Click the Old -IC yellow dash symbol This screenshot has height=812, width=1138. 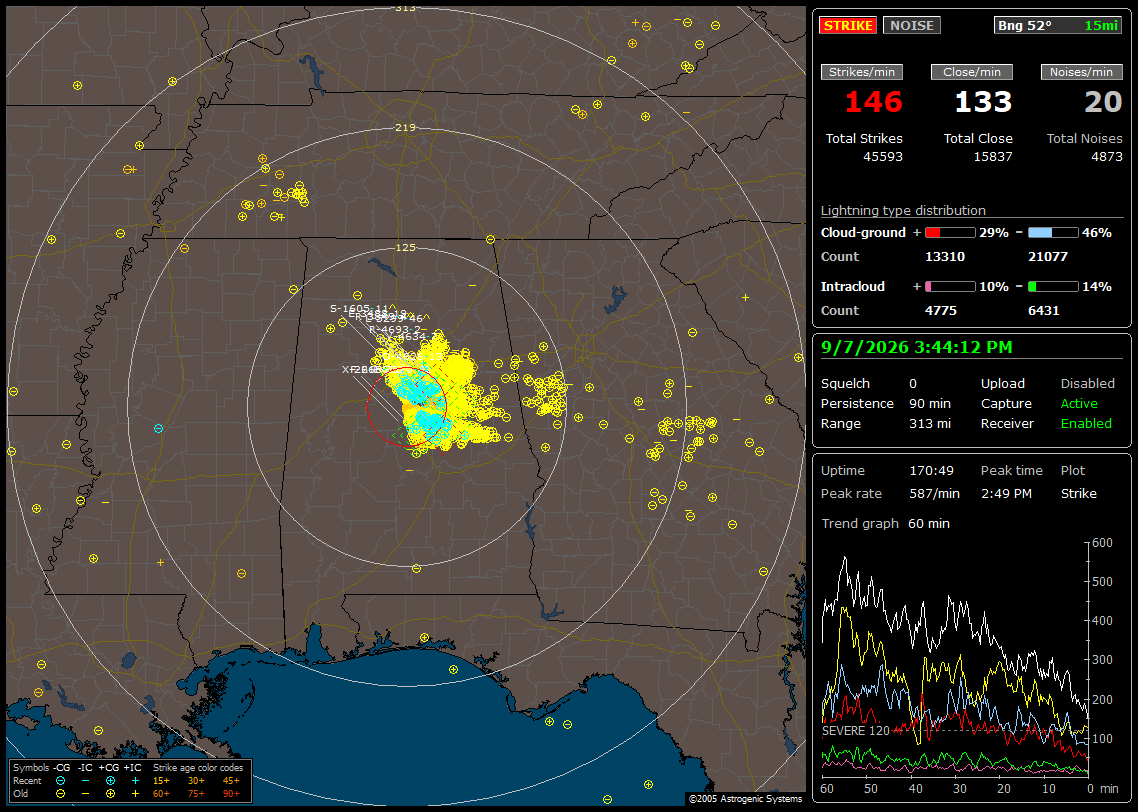click(86, 794)
